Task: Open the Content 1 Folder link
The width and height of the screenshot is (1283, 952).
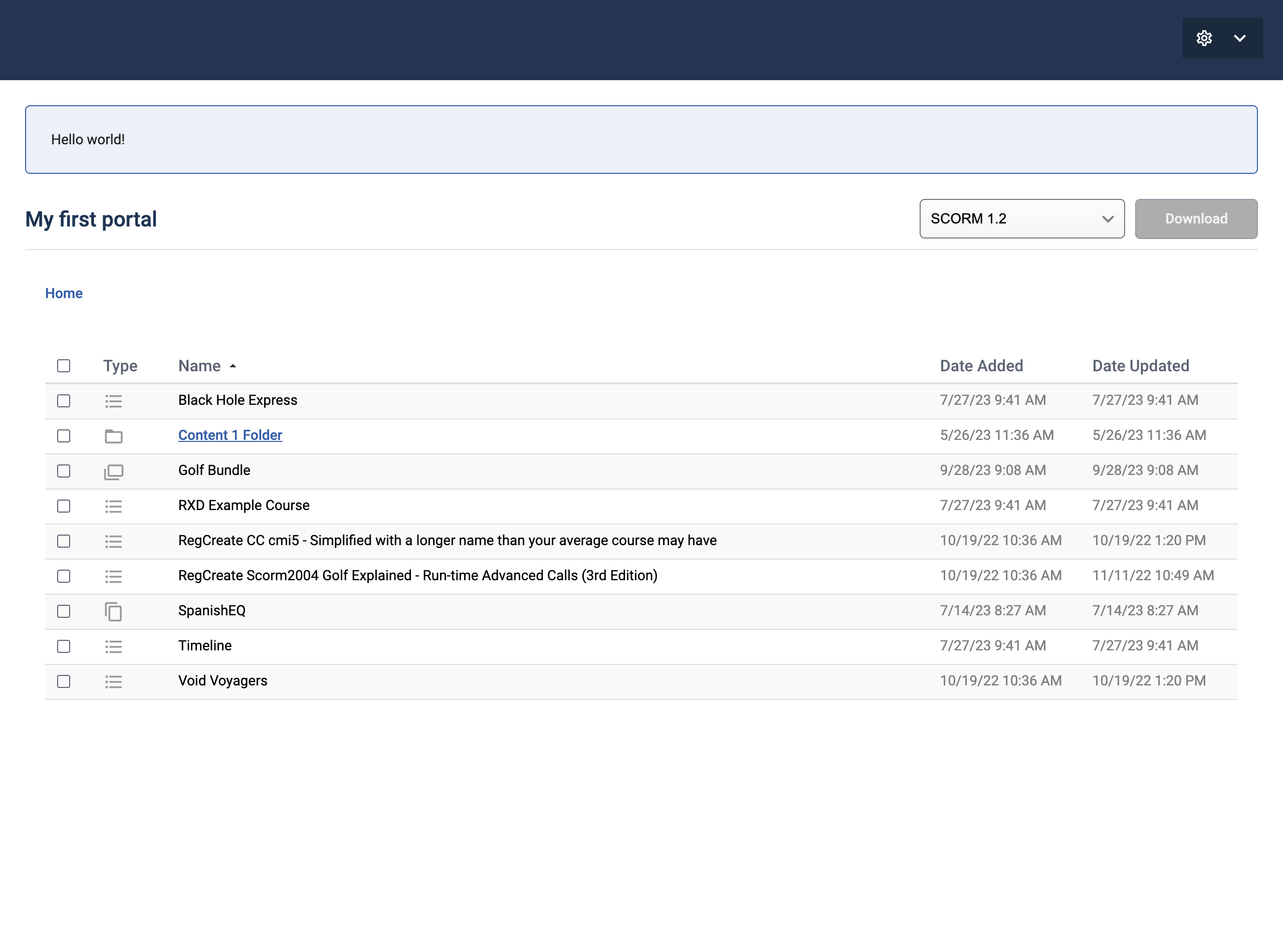Action: (230, 435)
